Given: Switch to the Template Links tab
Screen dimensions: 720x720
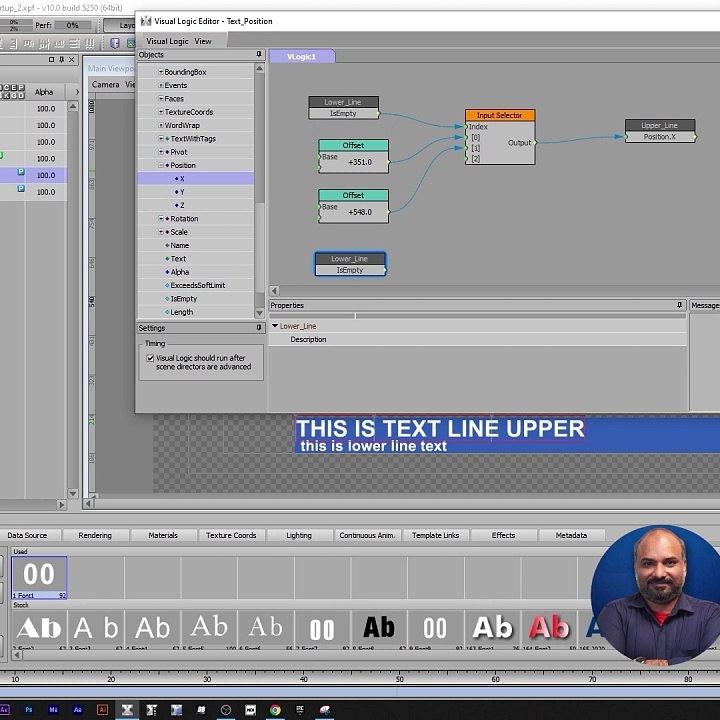Looking at the screenshot, I should pos(435,535).
